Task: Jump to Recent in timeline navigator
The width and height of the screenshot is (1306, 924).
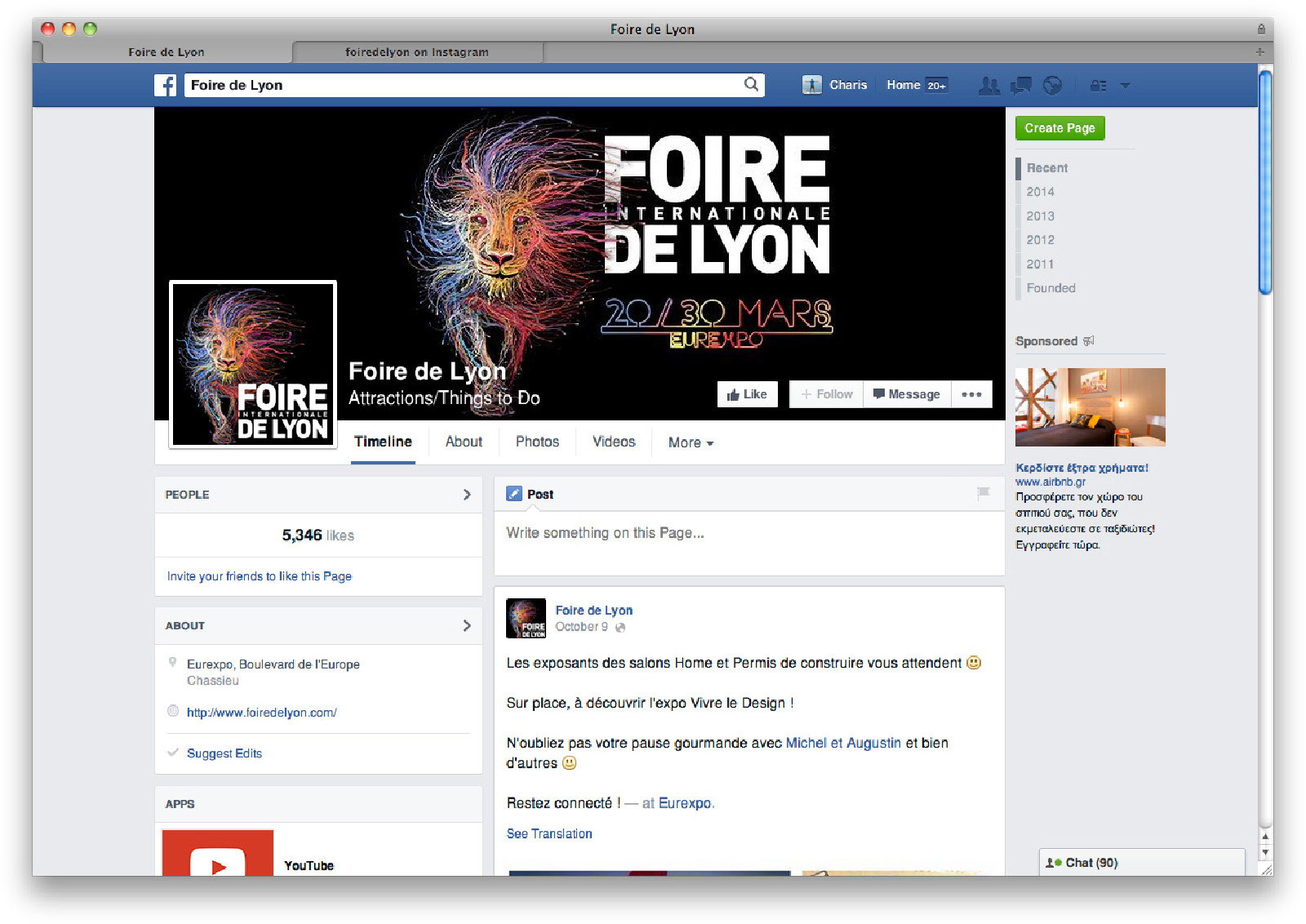Action: click(1046, 168)
